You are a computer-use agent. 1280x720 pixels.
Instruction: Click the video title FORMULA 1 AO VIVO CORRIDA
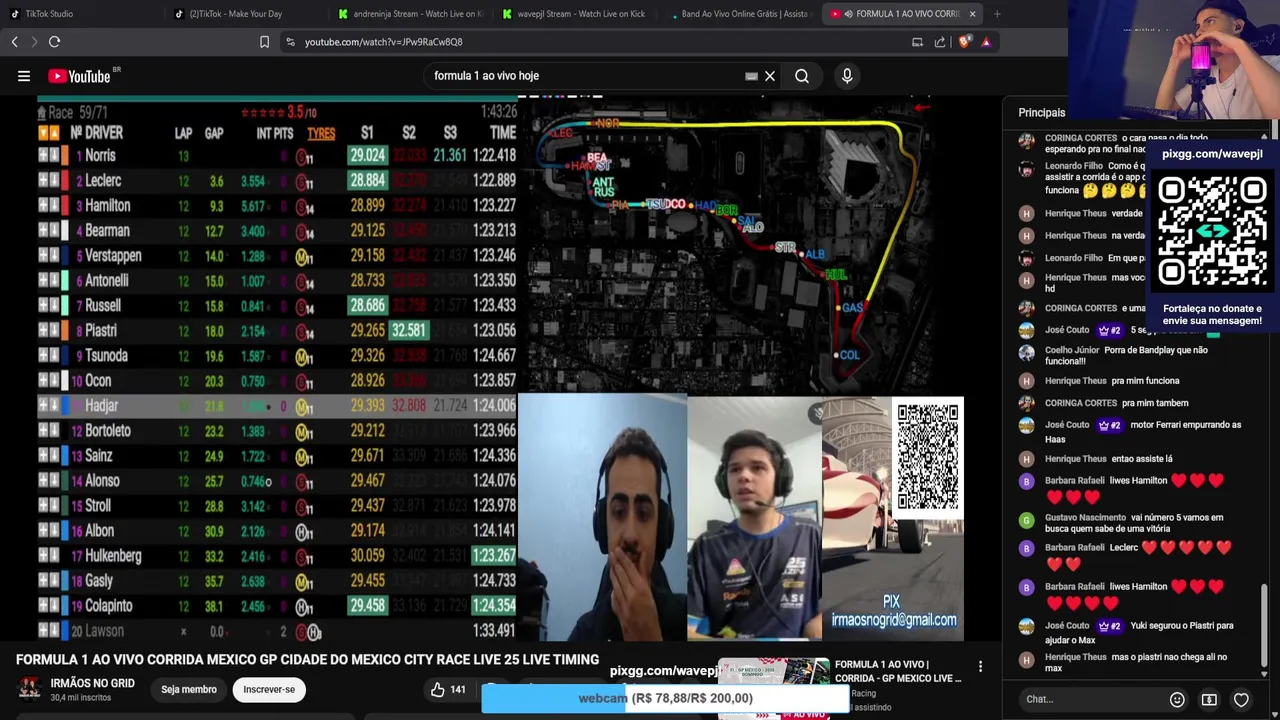(x=307, y=660)
